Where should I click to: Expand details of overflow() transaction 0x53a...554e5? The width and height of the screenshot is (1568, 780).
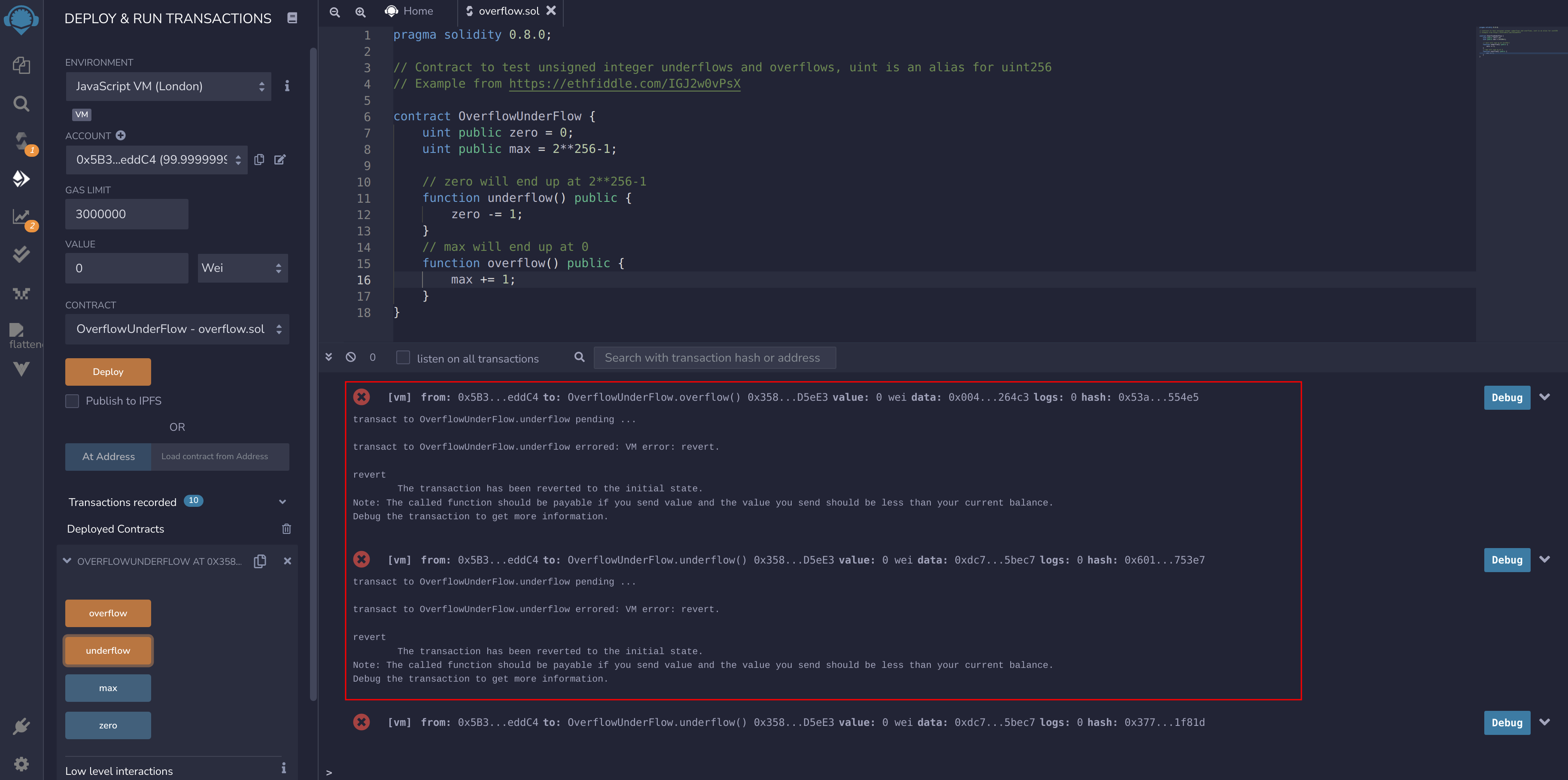click(1544, 397)
